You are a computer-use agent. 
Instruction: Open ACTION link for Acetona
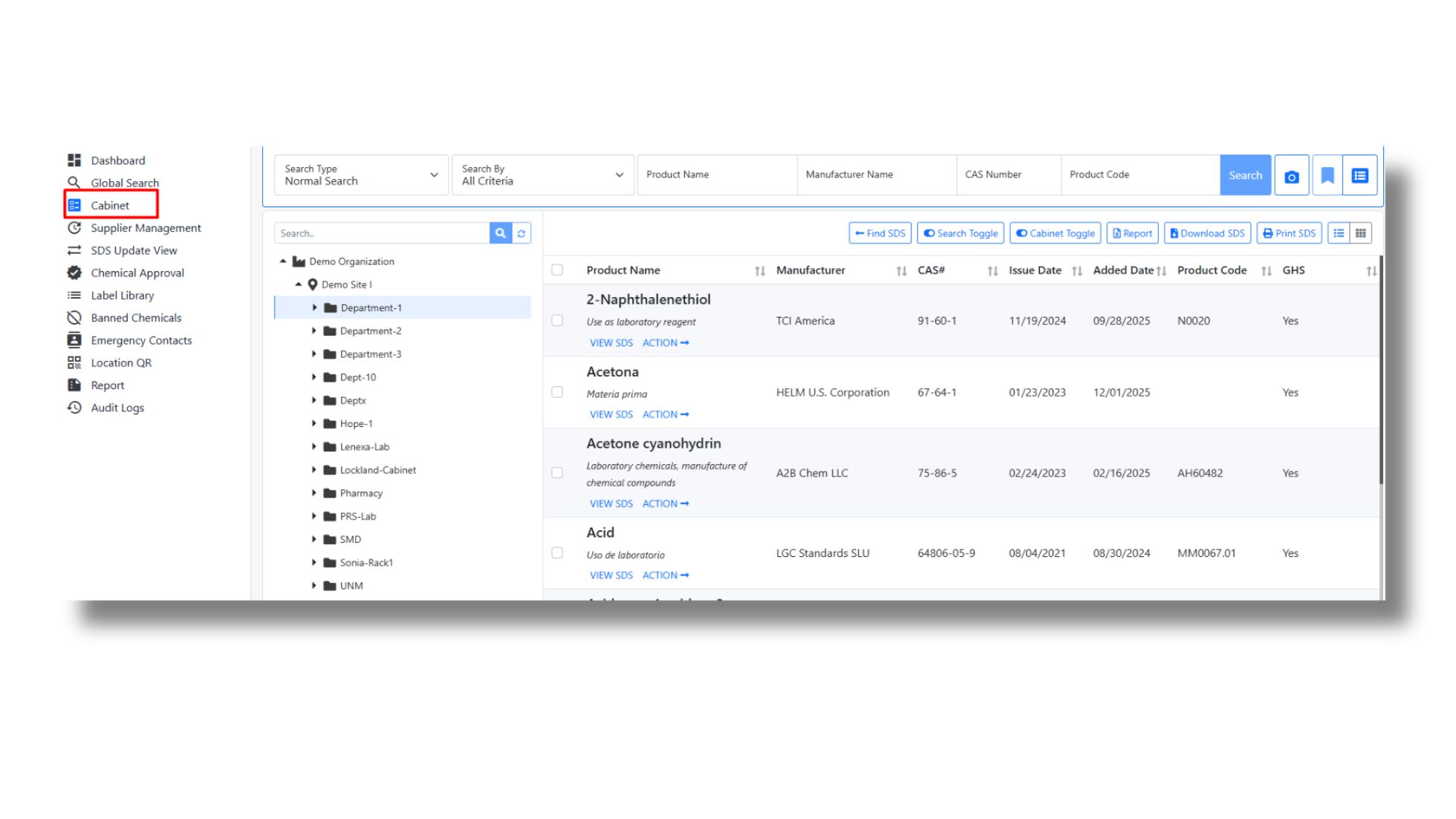[x=666, y=414]
